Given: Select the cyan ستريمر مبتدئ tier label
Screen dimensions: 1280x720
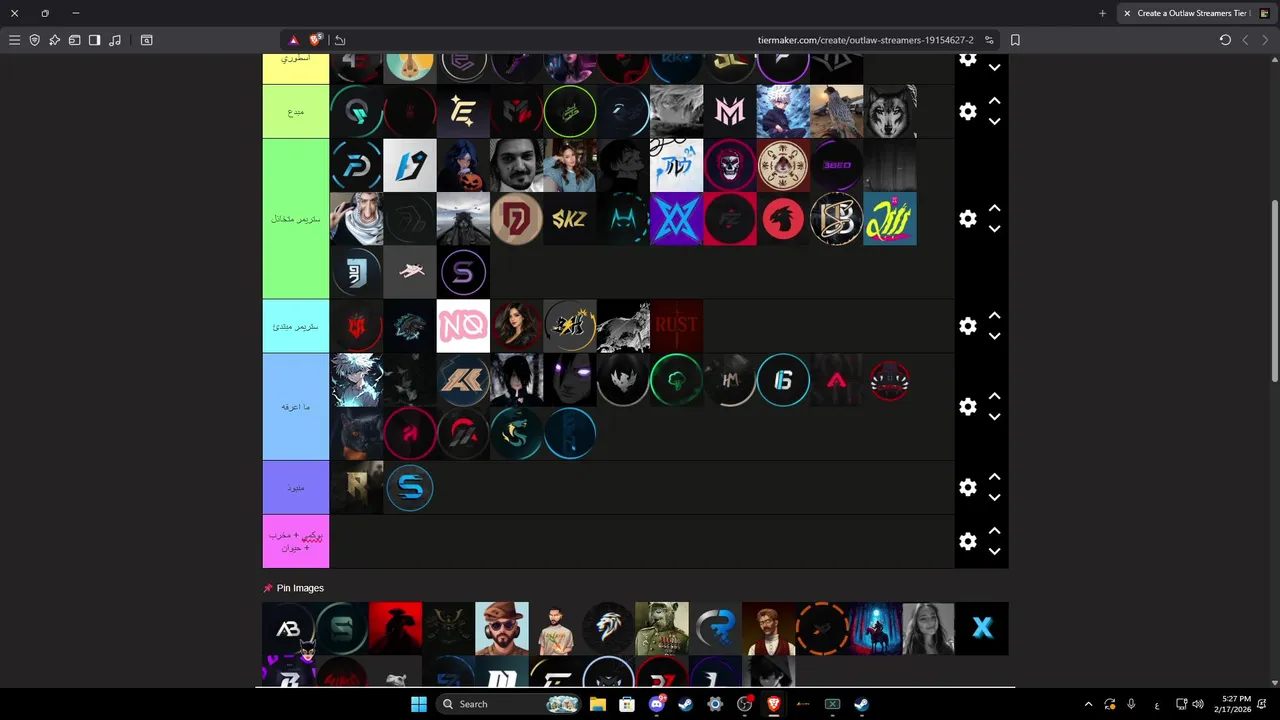Looking at the screenshot, I should pos(296,326).
